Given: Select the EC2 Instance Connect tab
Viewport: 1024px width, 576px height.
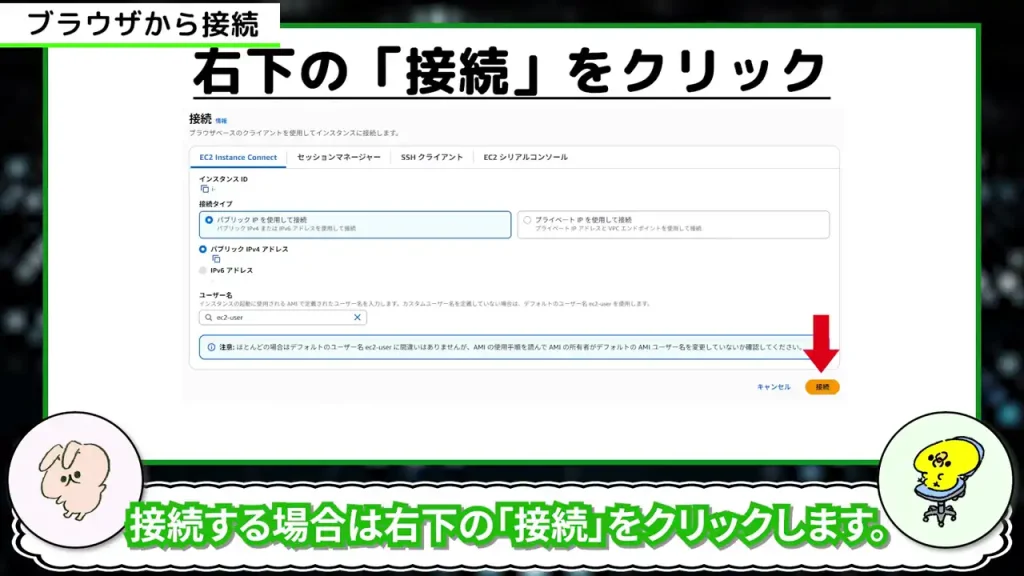Looking at the screenshot, I should click(238, 157).
